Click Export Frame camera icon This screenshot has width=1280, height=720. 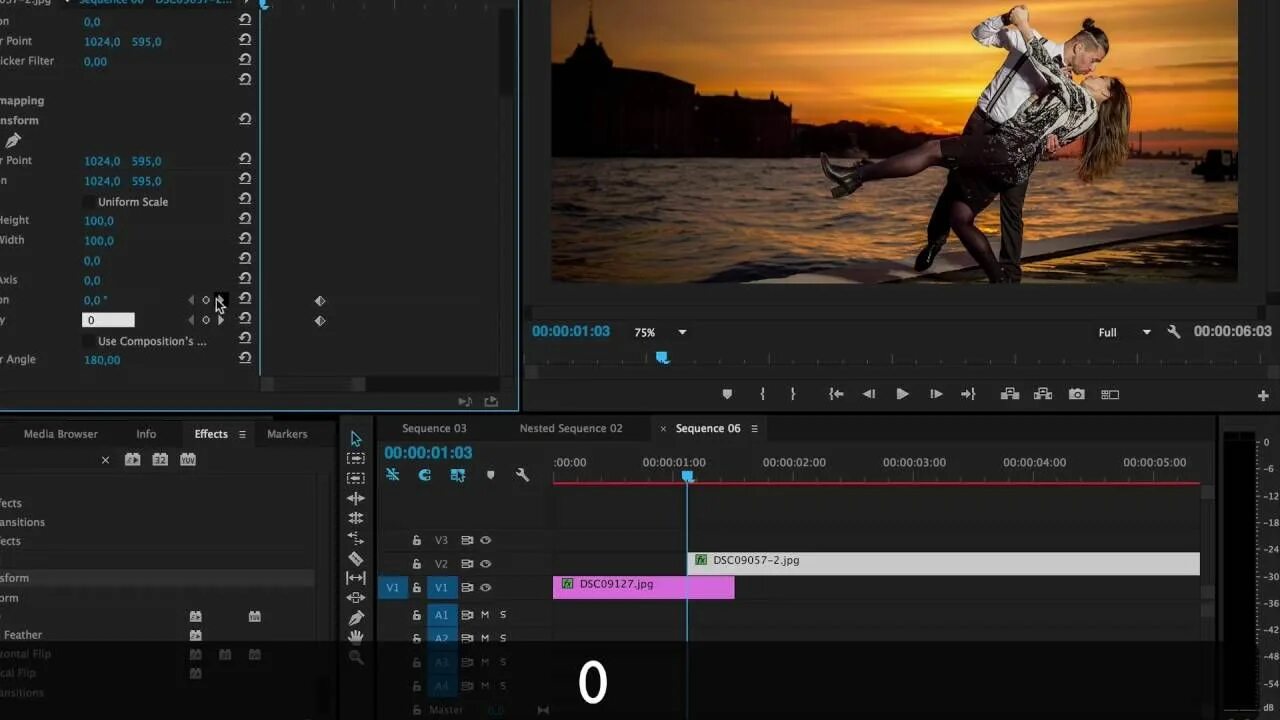1076,394
